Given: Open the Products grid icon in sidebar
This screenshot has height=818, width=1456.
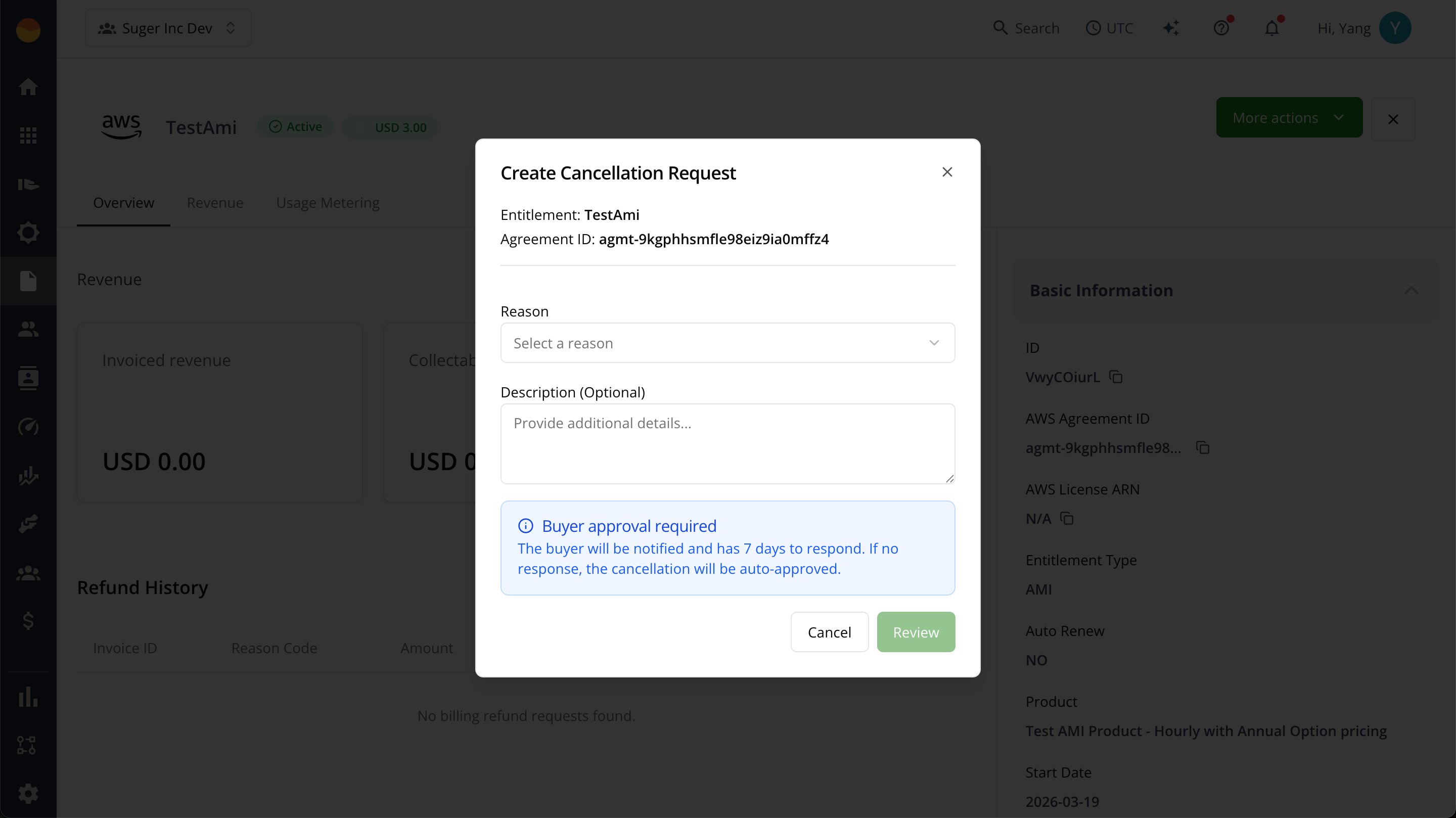Looking at the screenshot, I should point(27,135).
